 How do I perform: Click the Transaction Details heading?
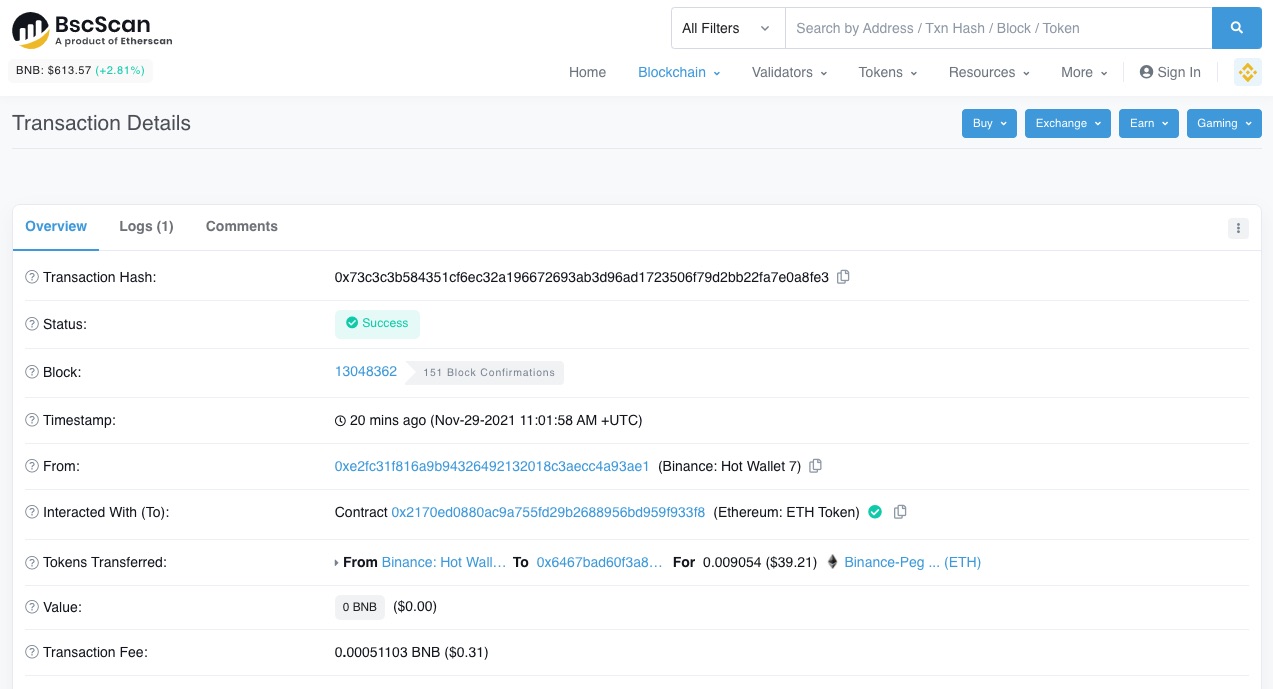click(101, 123)
